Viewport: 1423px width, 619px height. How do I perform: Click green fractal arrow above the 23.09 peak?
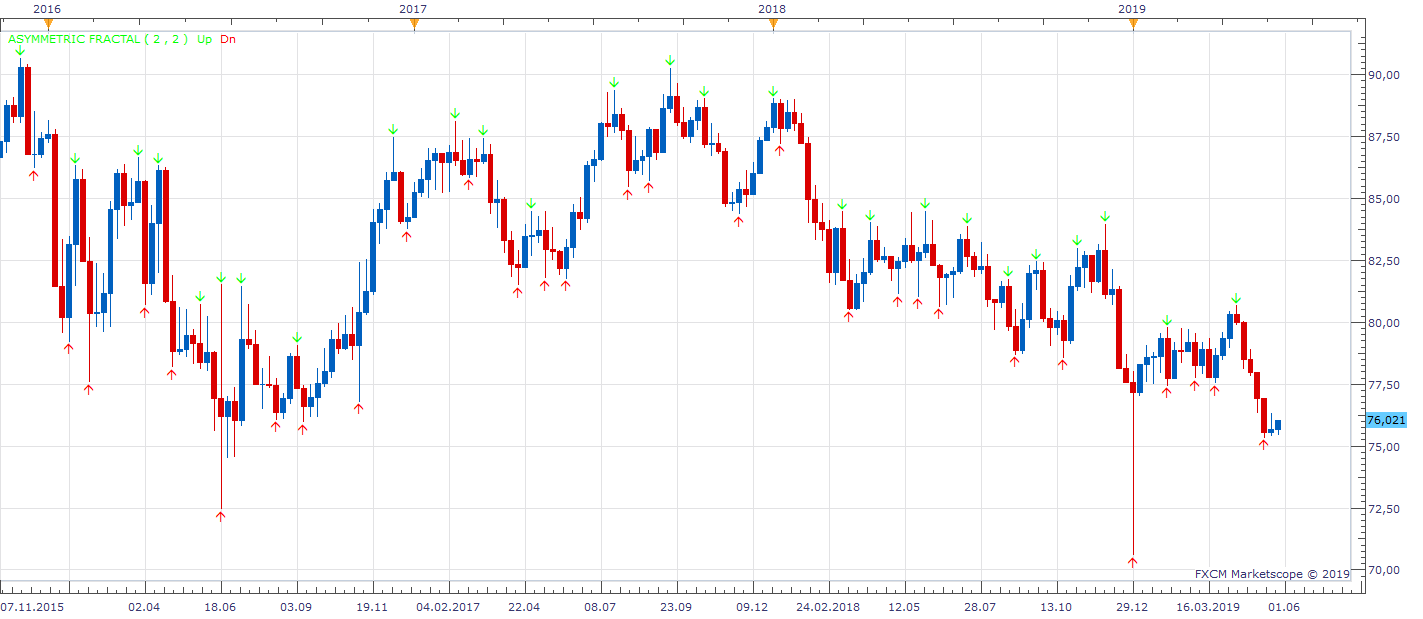click(x=670, y=61)
